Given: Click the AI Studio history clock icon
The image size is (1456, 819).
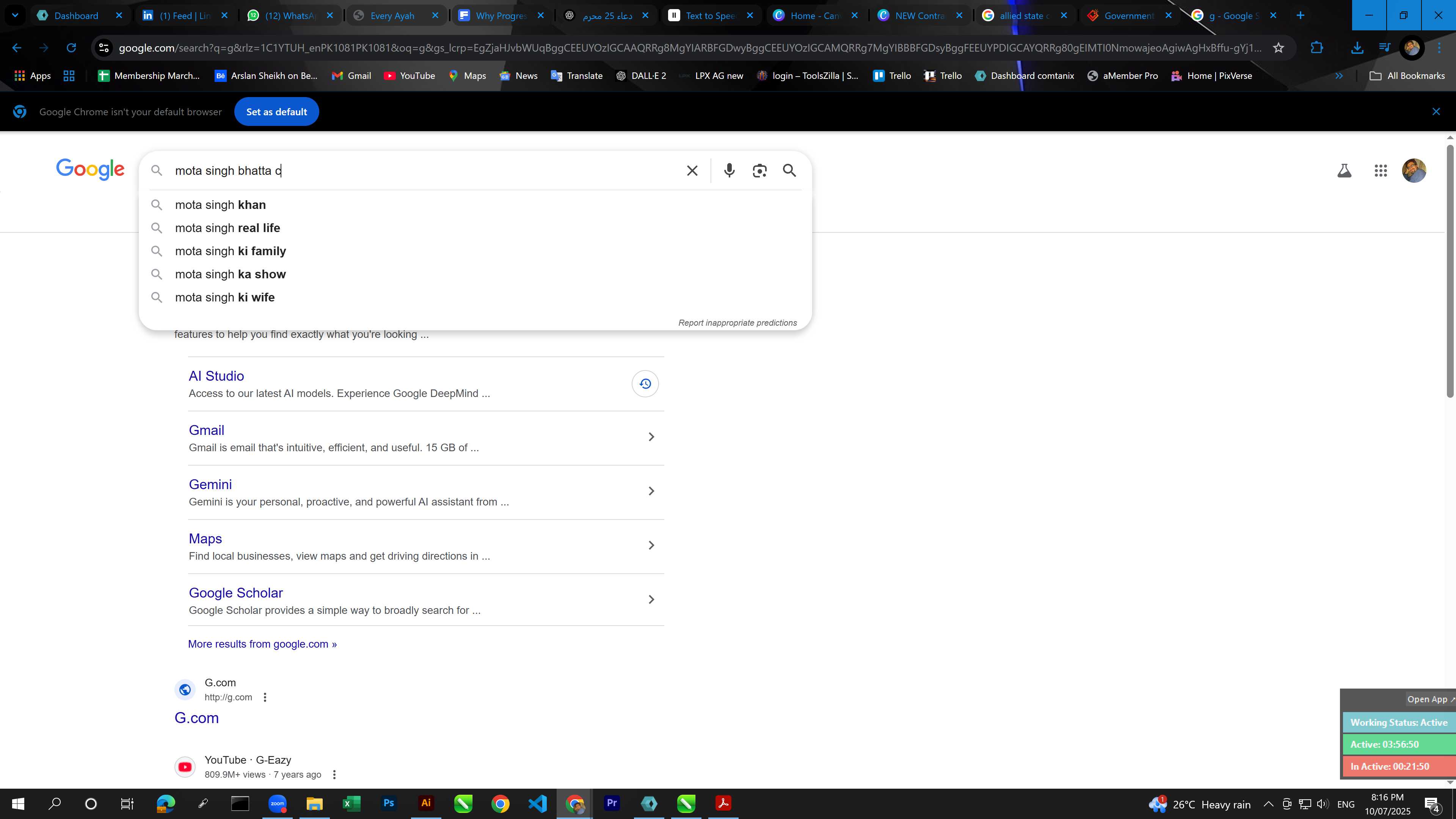Looking at the screenshot, I should tap(645, 384).
